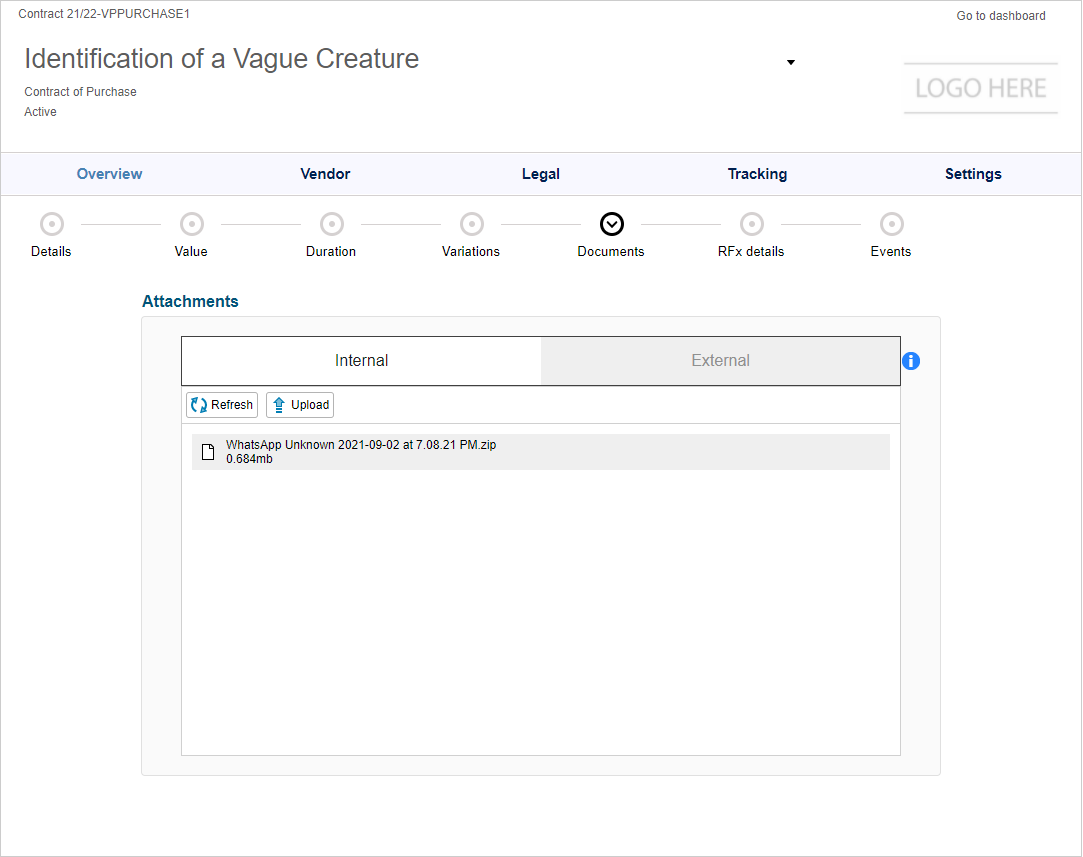Open the Vendor tab
Screen dimensions: 1083x857
[325, 174]
